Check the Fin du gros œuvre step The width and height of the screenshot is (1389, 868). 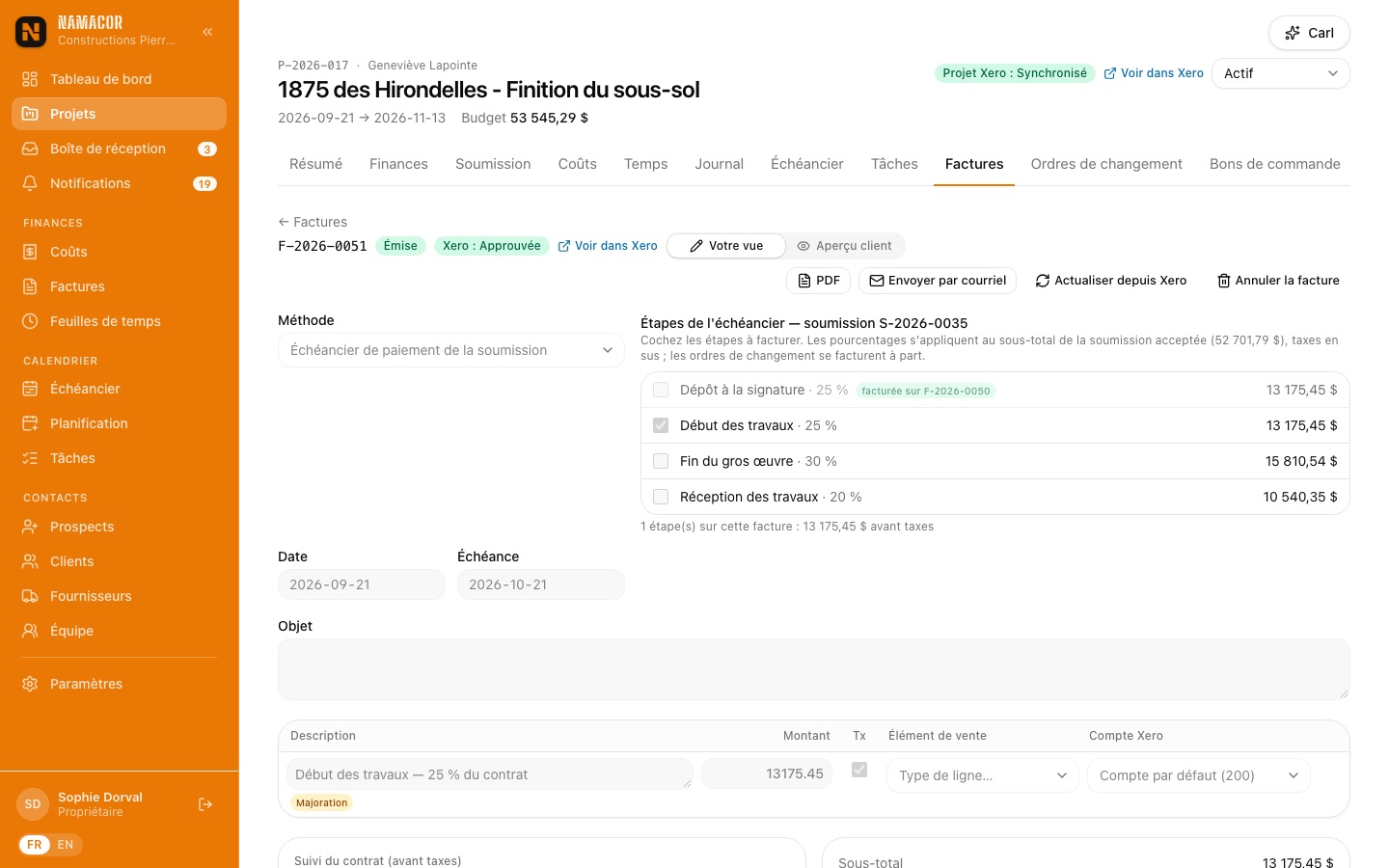pos(661,461)
